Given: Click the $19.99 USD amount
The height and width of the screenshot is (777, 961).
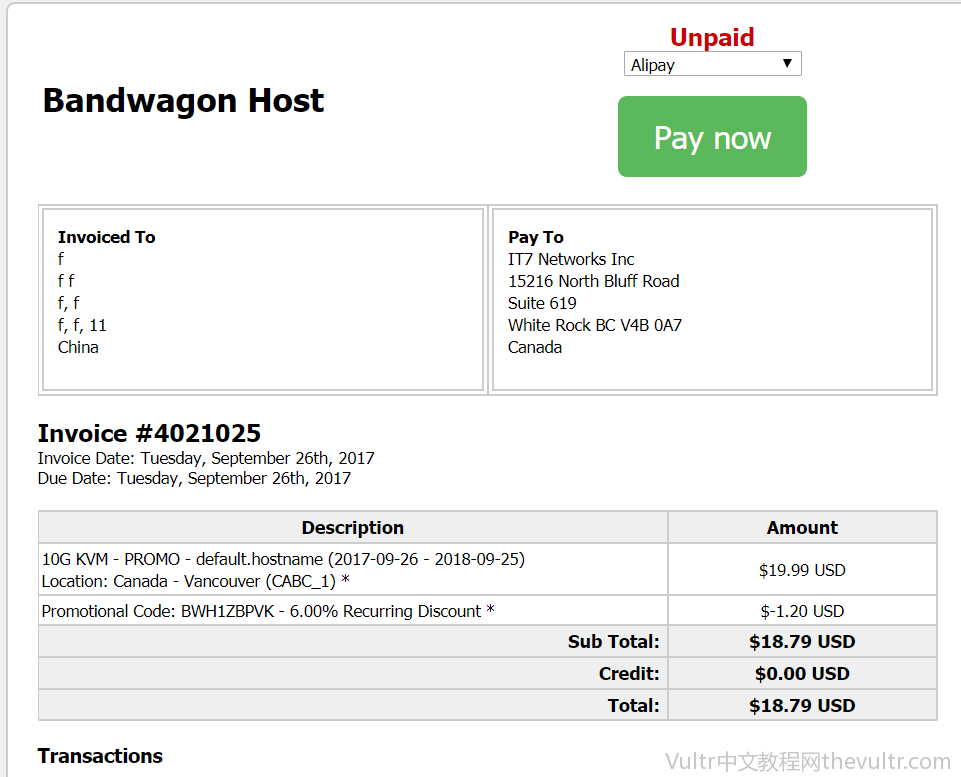Looking at the screenshot, I should [x=802, y=570].
